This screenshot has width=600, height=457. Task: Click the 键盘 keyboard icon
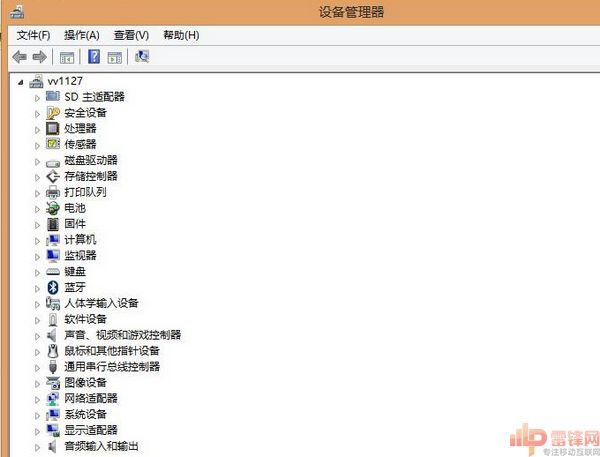coord(53,272)
